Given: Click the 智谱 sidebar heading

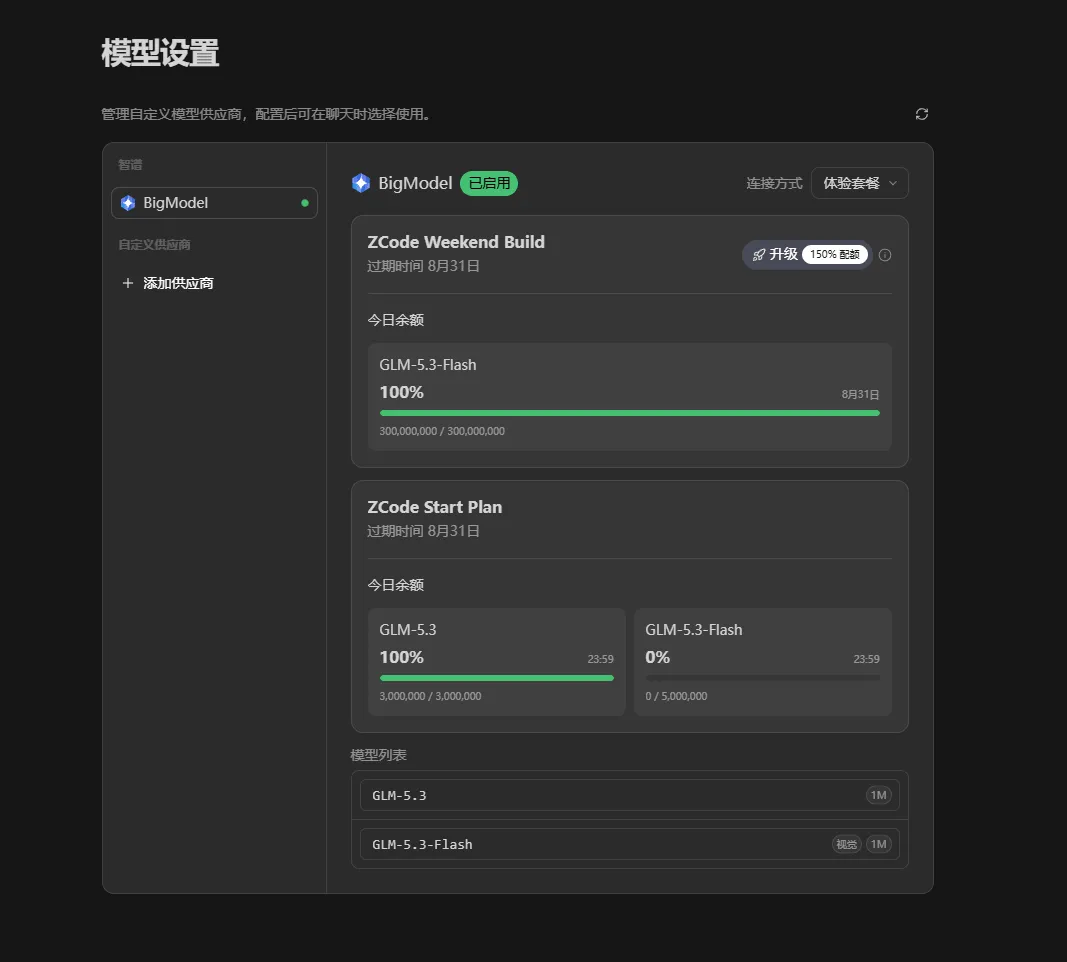Looking at the screenshot, I should coord(130,165).
